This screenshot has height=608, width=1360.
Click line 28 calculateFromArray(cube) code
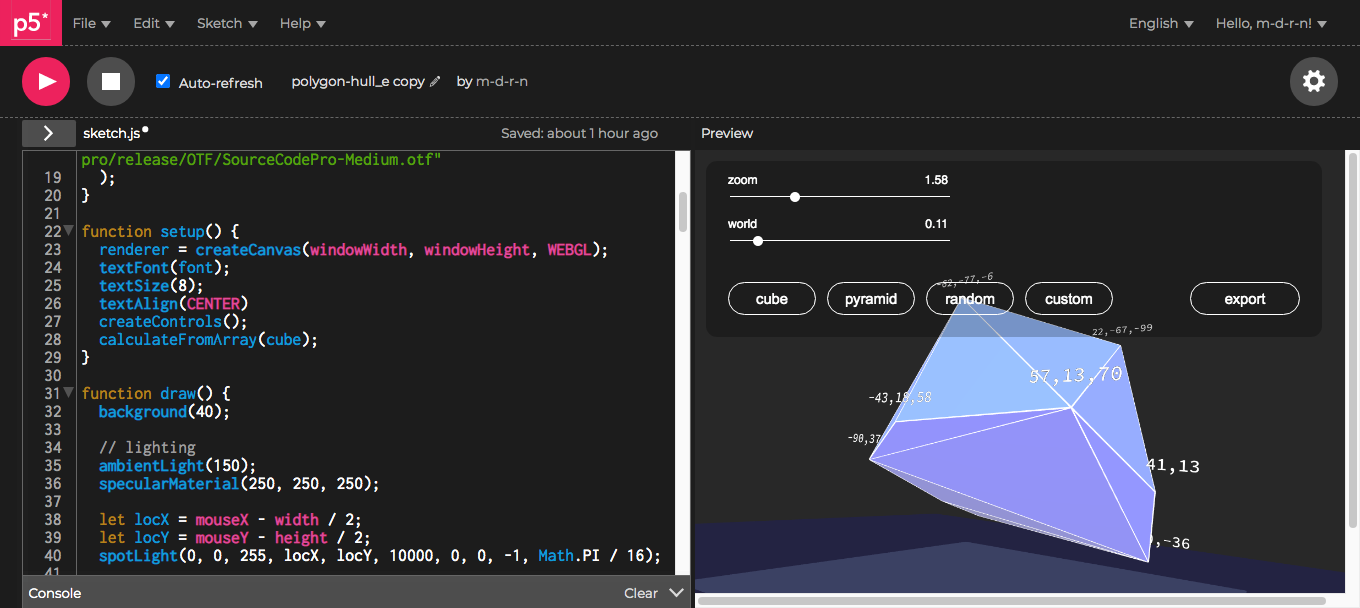[208, 339]
